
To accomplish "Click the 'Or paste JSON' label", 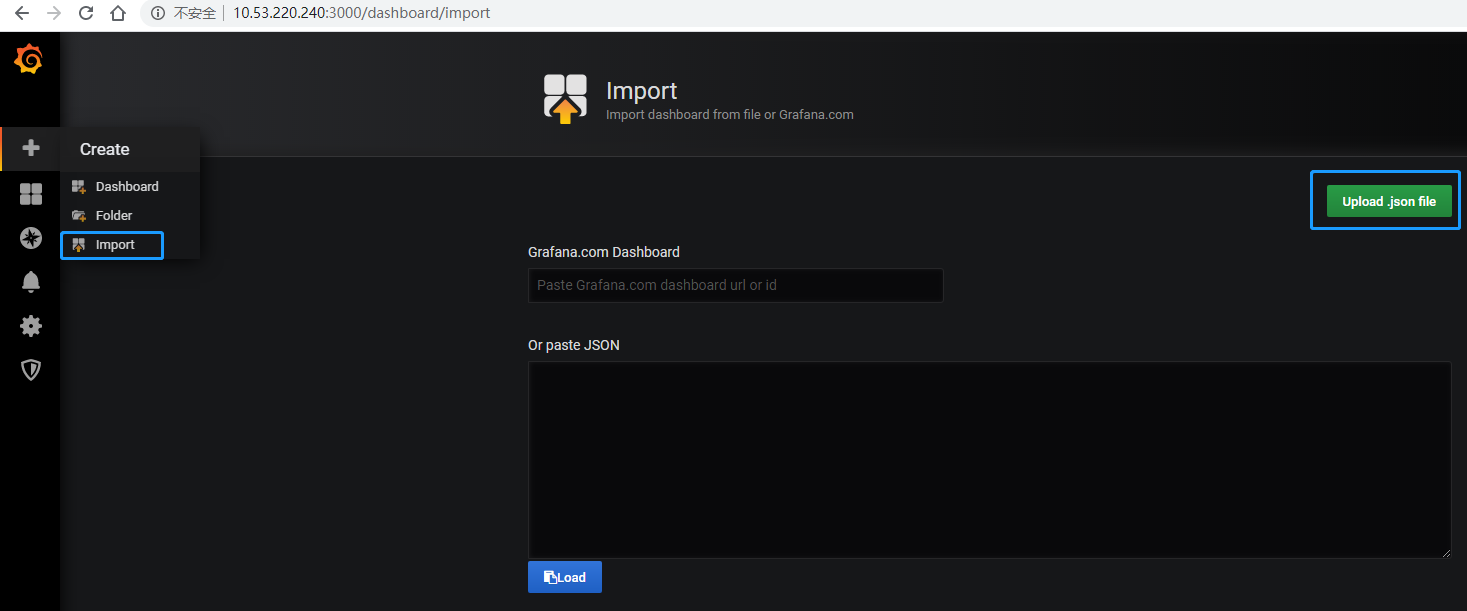I will [x=574, y=345].
